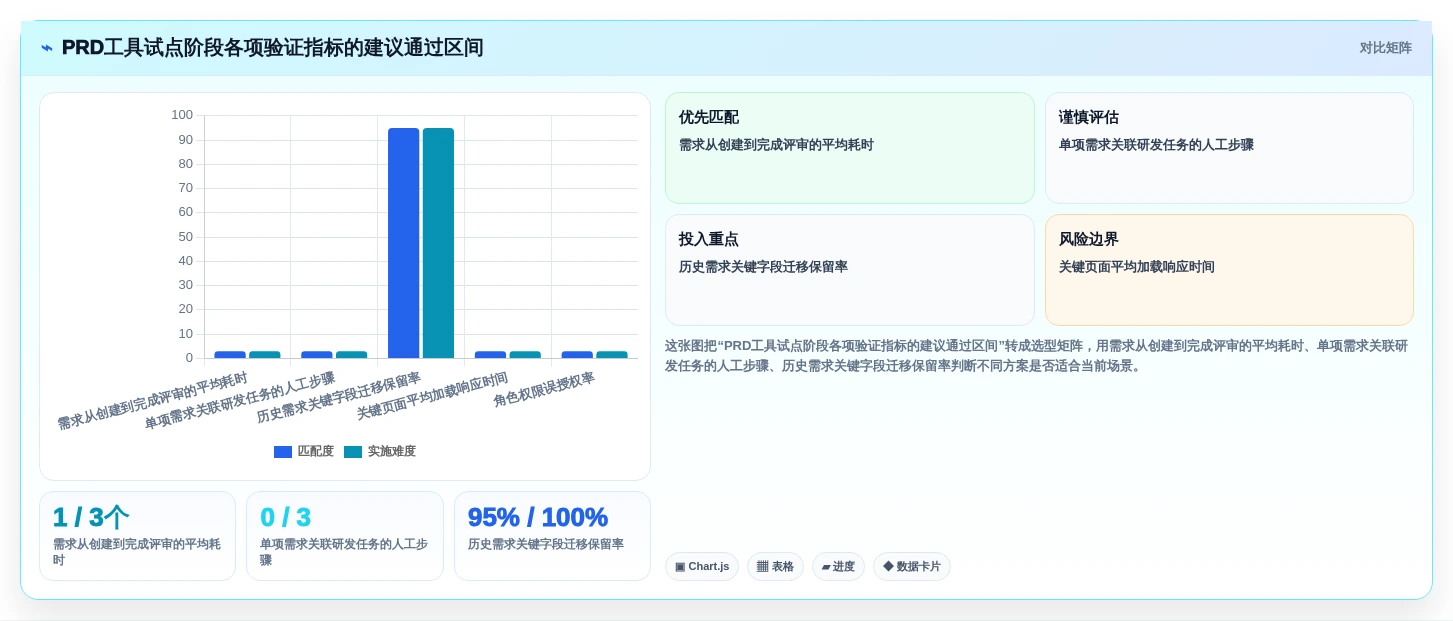This screenshot has height=621, width=1453.
Task: Click the 角色权限误授权率 axis label
Action: 544,390
